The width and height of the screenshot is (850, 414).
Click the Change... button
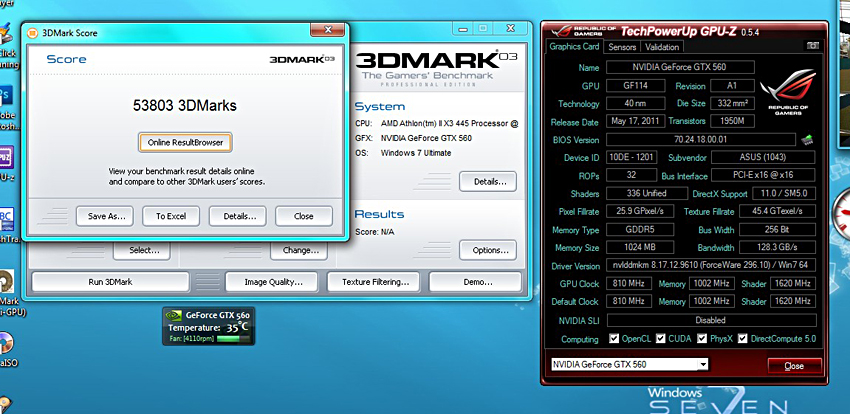pos(299,250)
